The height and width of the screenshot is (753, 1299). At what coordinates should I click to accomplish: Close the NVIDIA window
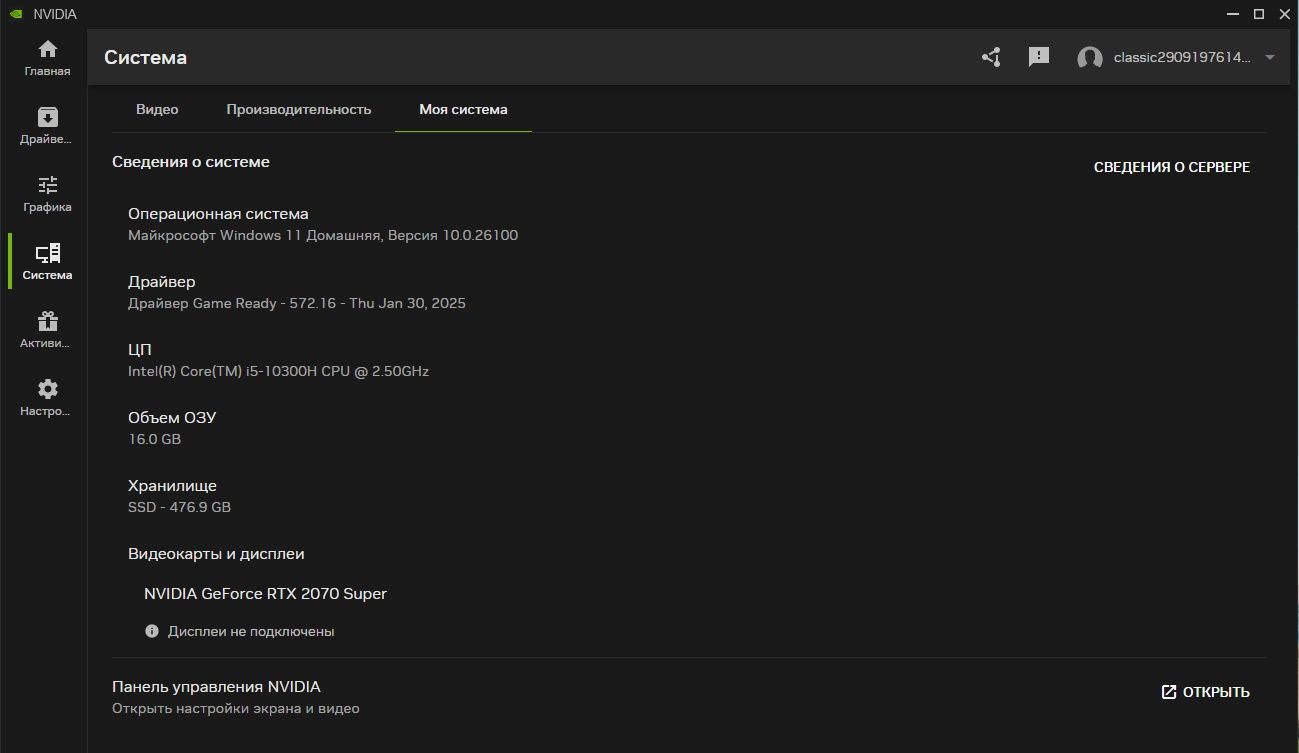click(x=1285, y=14)
